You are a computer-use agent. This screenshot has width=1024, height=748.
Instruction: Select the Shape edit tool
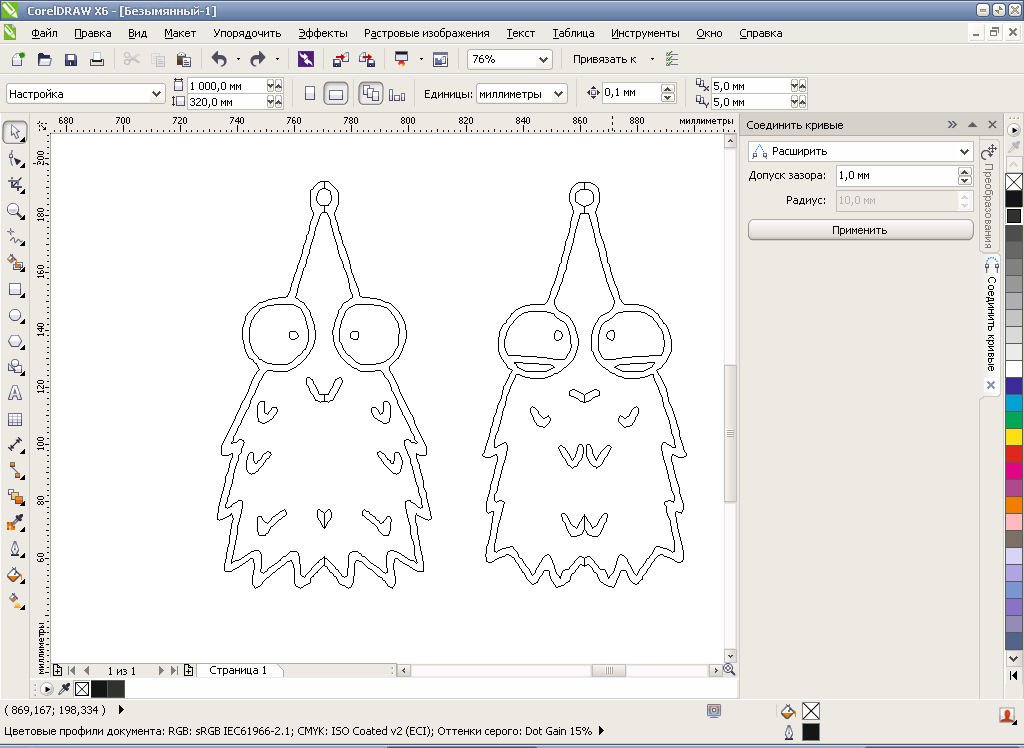pos(15,159)
